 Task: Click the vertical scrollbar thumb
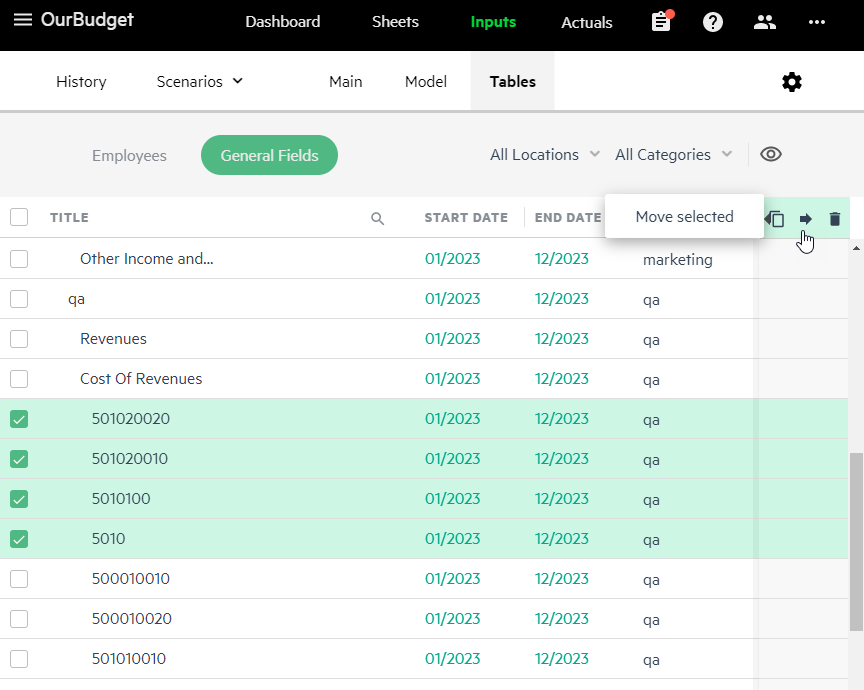pyautogui.click(x=856, y=542)
